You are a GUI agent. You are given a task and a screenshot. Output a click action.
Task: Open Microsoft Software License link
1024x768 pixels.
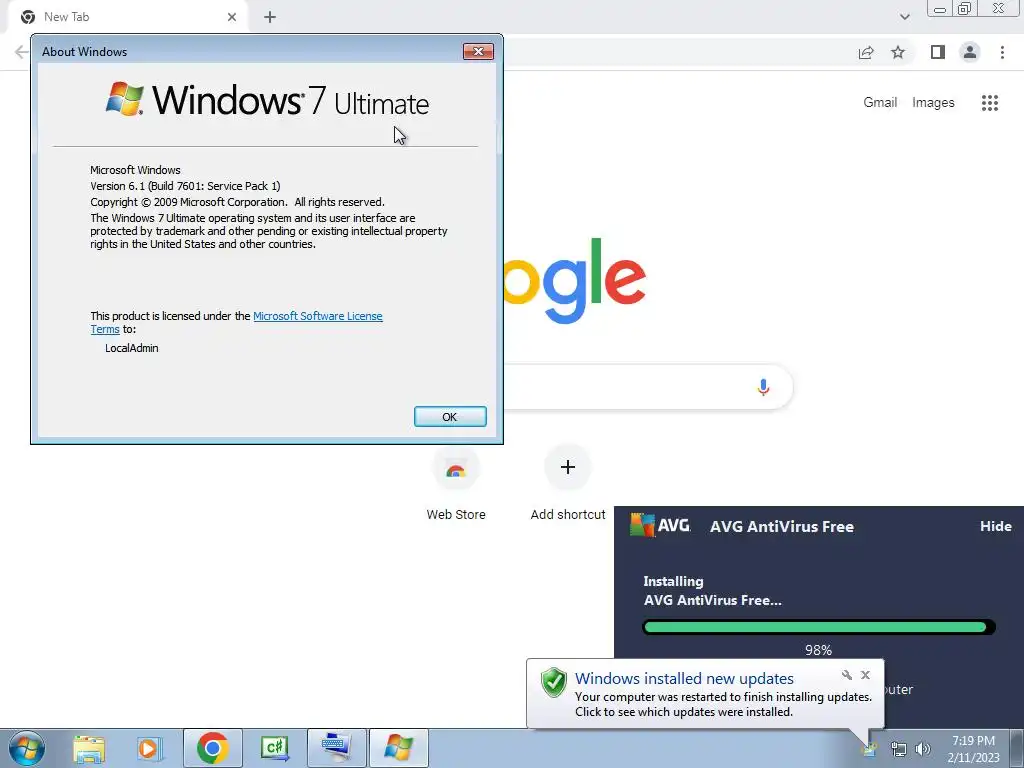[317, 316]
